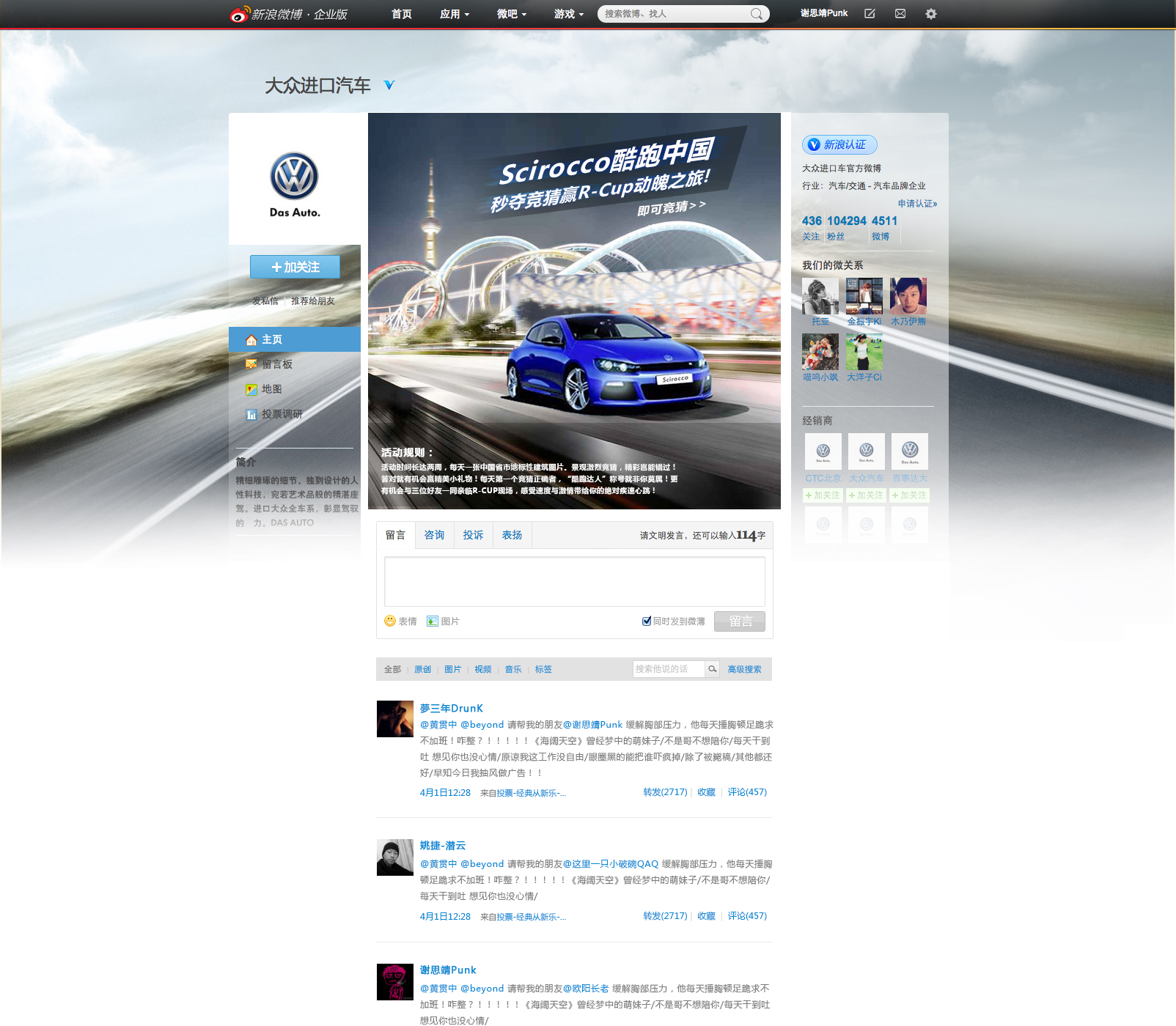Screen dimensions: 1176x1026
Task: Click 转发(2717) on 夢三年DrunK post
Action: click(x=665, y=792)
